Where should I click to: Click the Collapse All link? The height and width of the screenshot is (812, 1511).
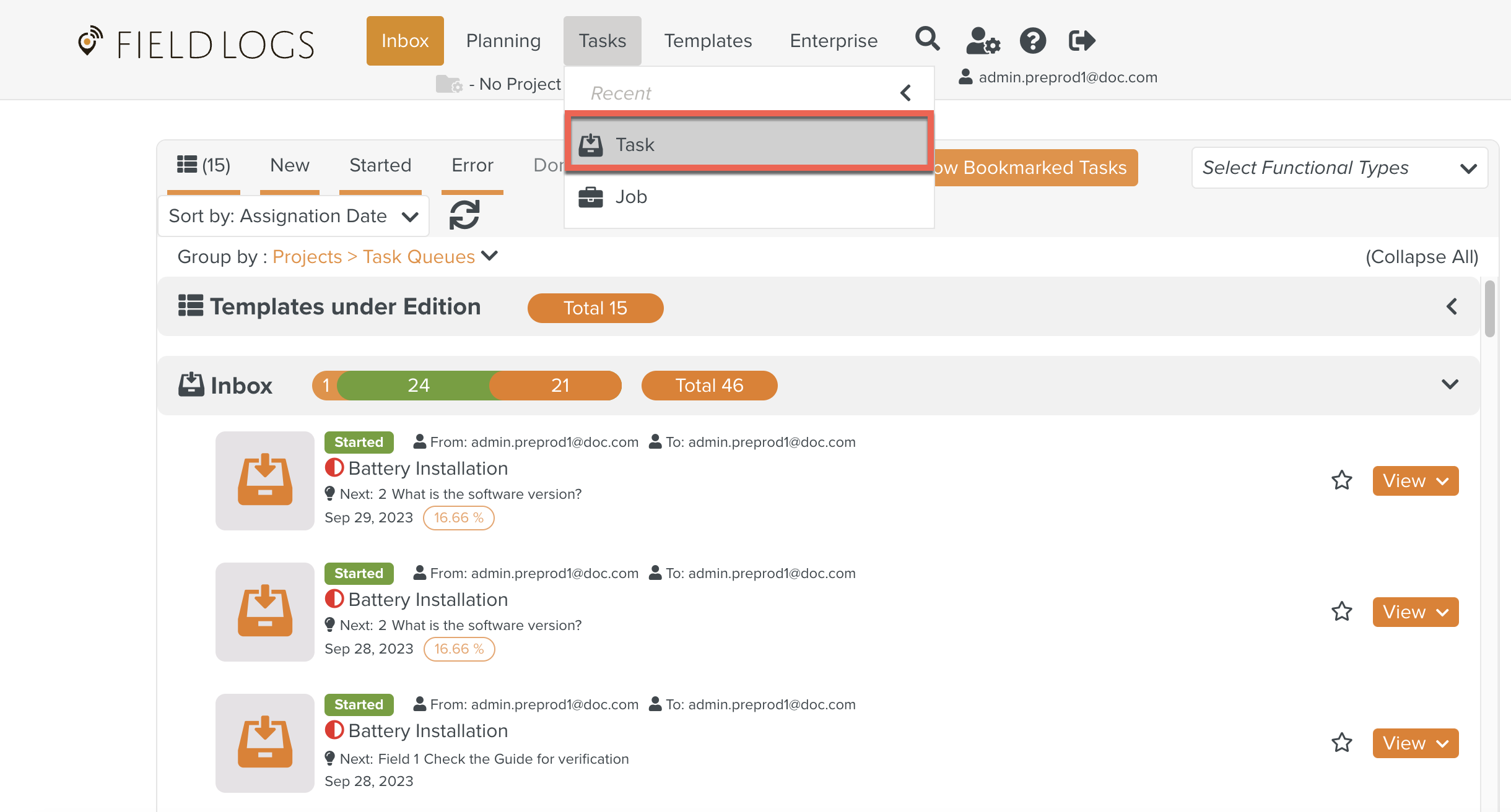coord(1421,257)
